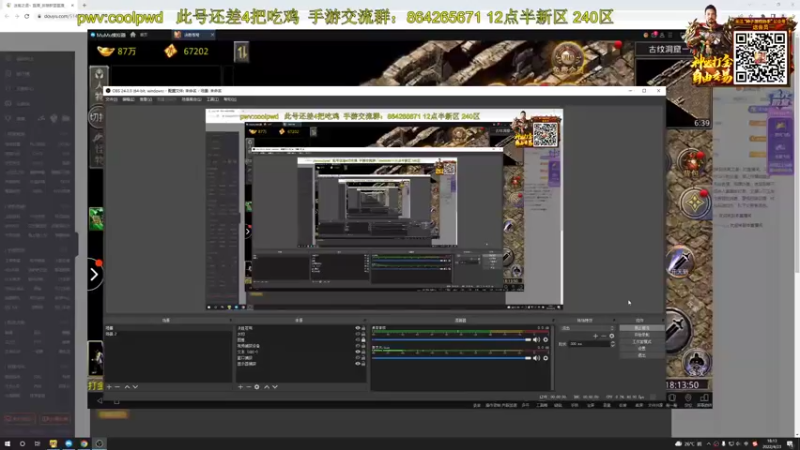This screenshot has height=450, width=800.
Task: Click the transition duration stepper arrows
Action: 613,344
